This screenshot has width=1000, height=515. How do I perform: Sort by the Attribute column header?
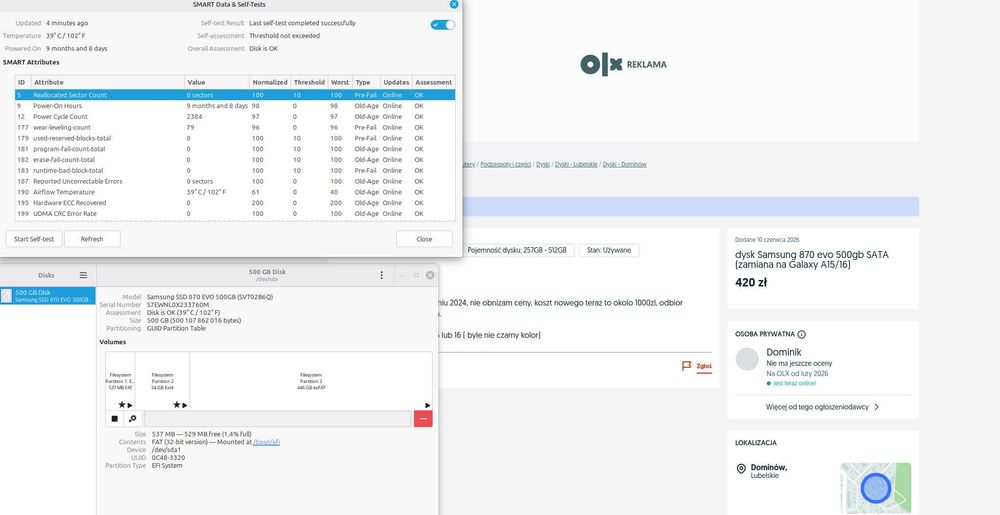click(x=108, y=82)
